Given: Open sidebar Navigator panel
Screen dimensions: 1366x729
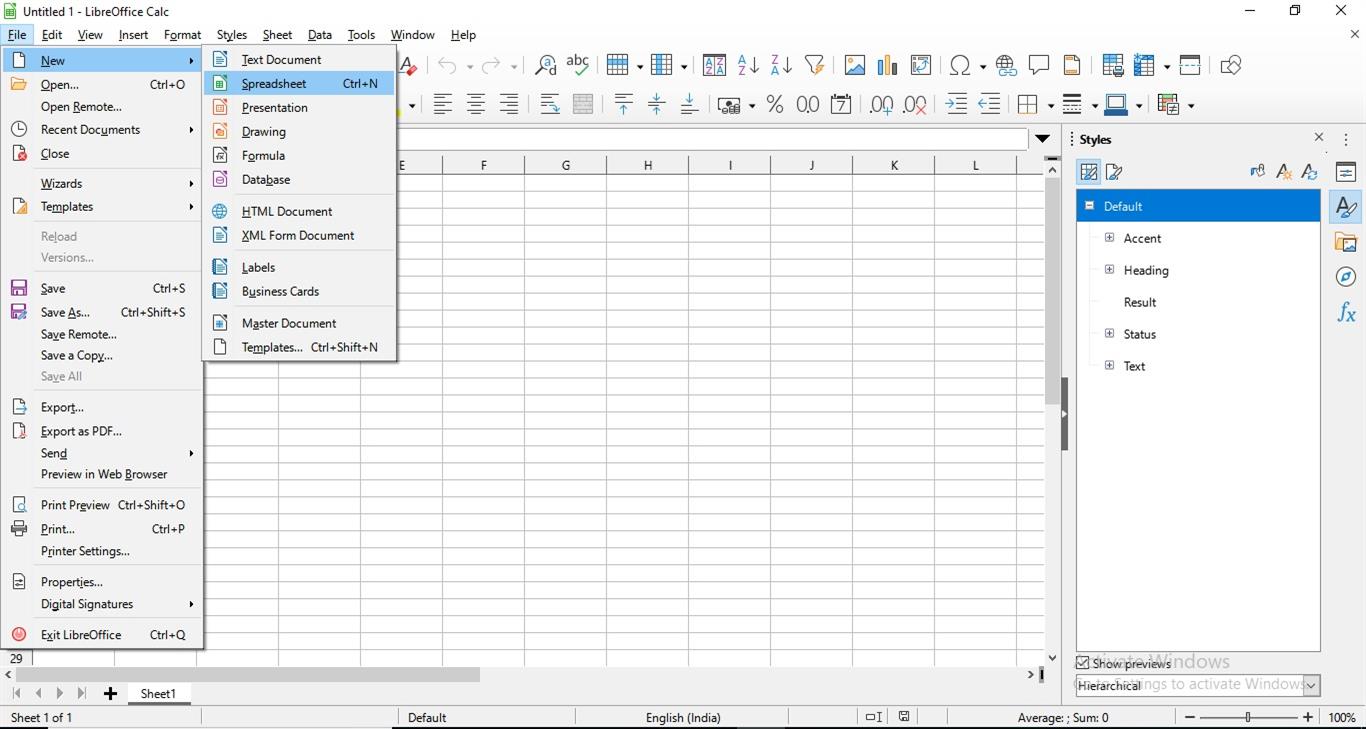Looking at the screenshot, I should pyautogui.click(x=1346, y=277).
